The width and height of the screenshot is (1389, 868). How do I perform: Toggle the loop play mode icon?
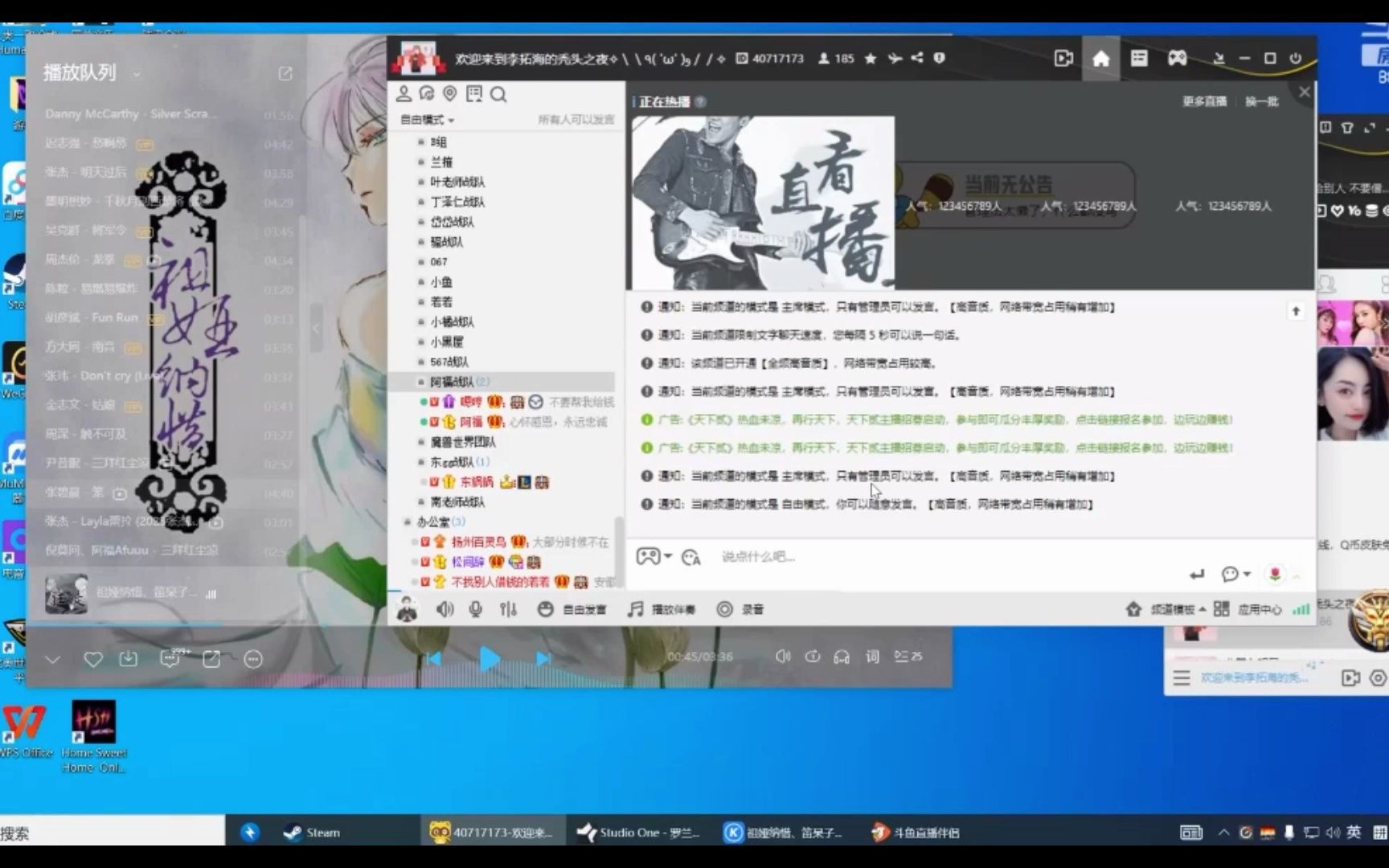pyautogui.click(x=813, y=657)
